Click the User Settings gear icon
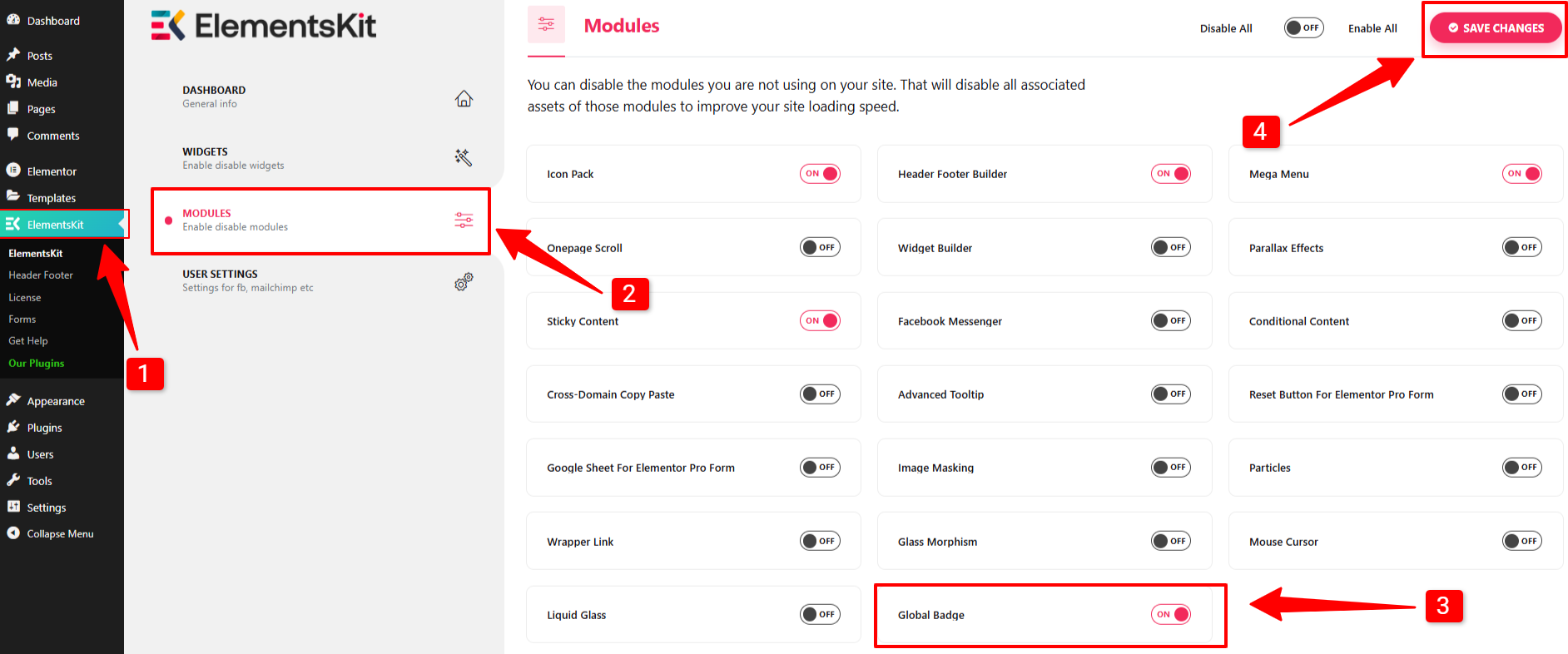 tap(463, 282)
